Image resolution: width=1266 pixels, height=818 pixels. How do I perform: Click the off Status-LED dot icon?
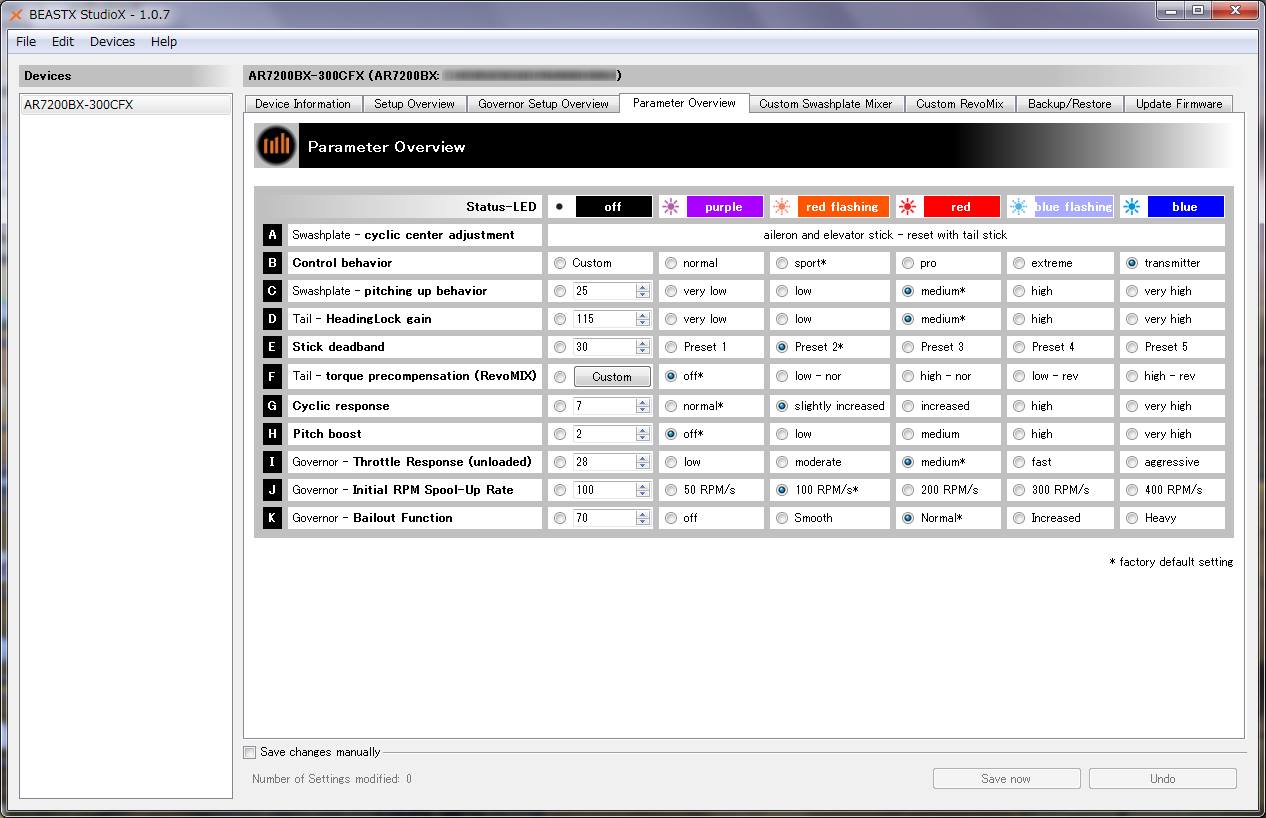tap(559, 207)
